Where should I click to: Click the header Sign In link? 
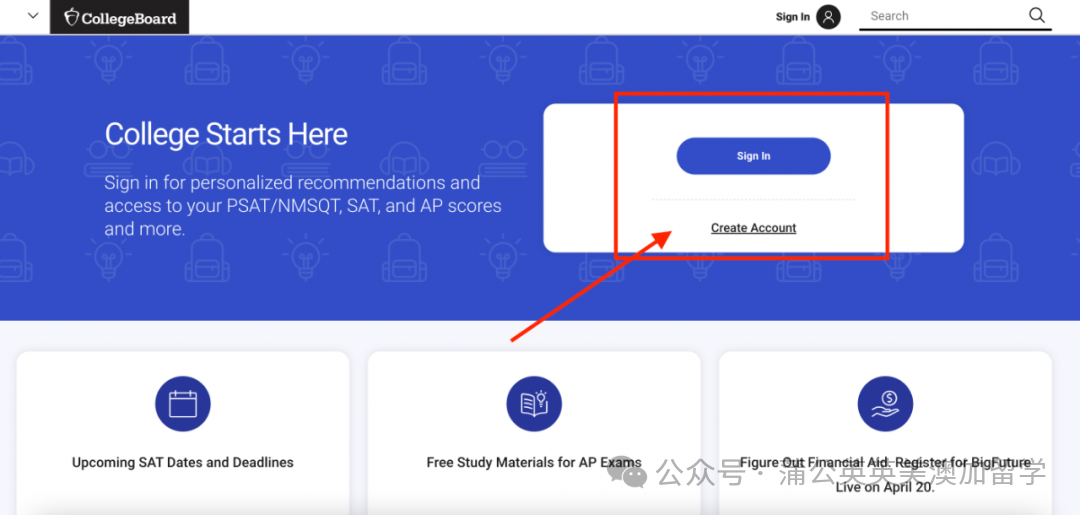[x=793, y=17]
